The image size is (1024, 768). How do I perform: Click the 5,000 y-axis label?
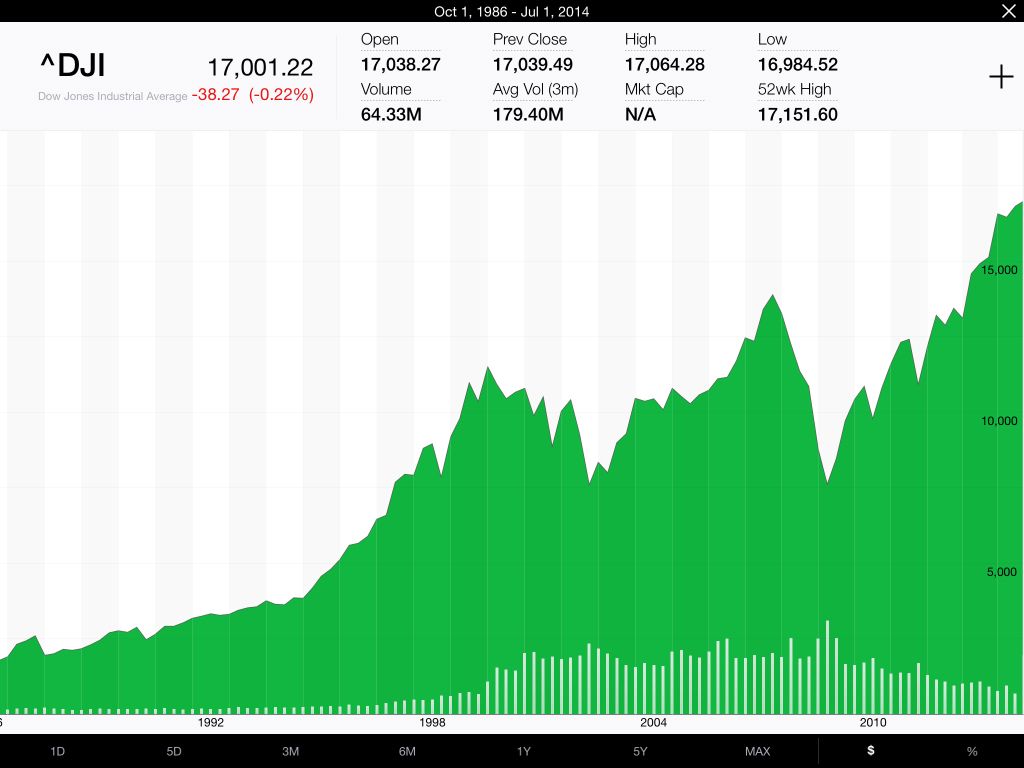(1001, 572)
